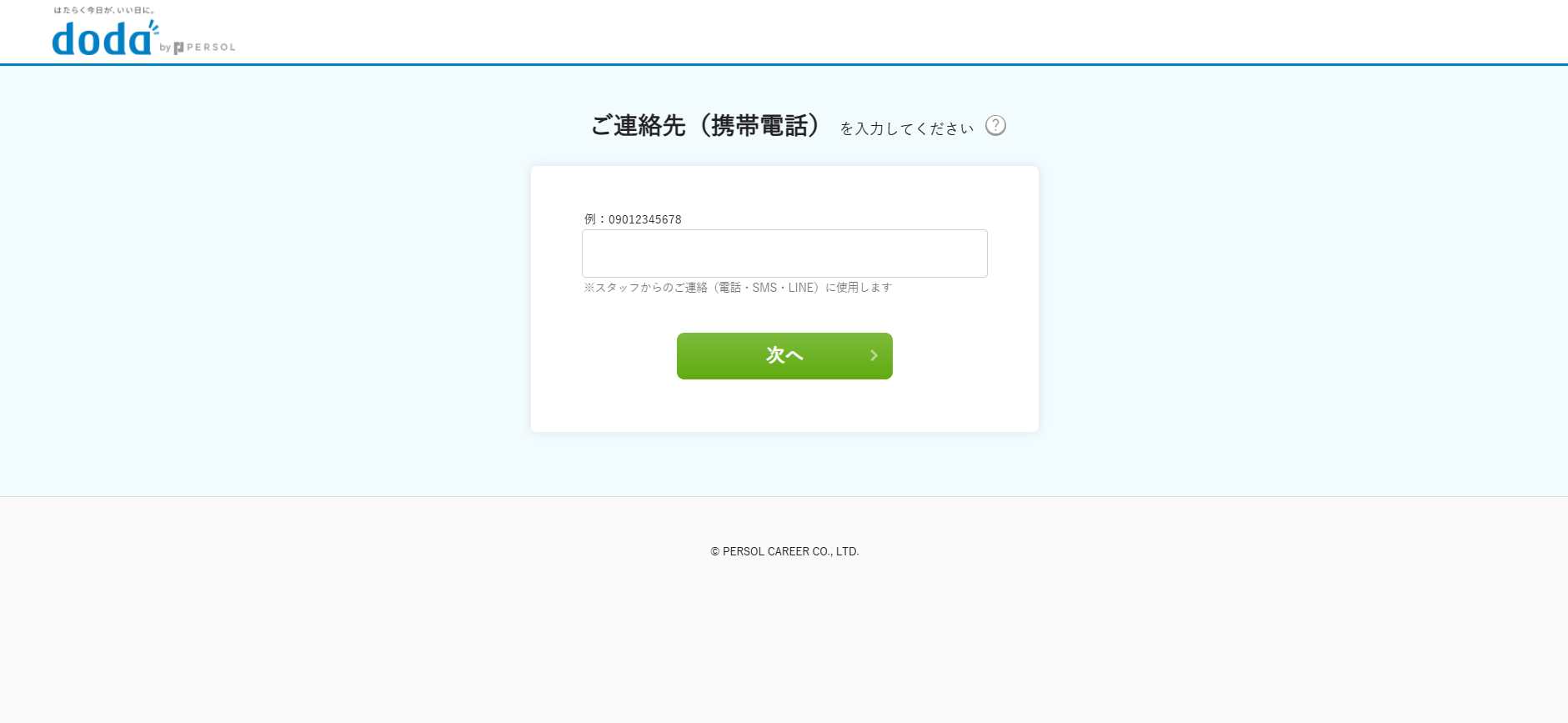The image size is (1568, 723).
Task: Click the PERSOL wordmark text
Action: click(211, 48)
